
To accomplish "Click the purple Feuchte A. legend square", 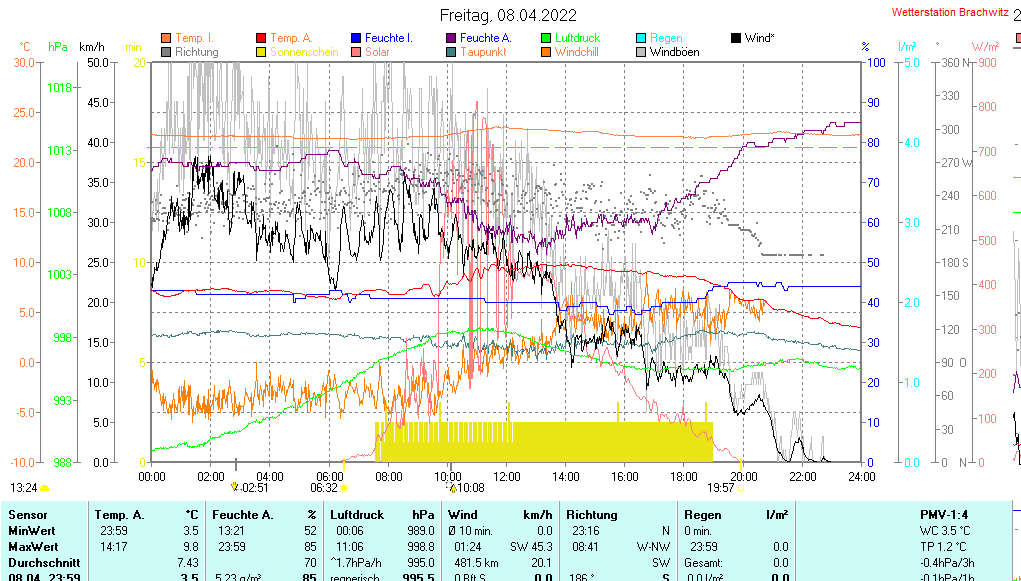I will click(451, 38).
